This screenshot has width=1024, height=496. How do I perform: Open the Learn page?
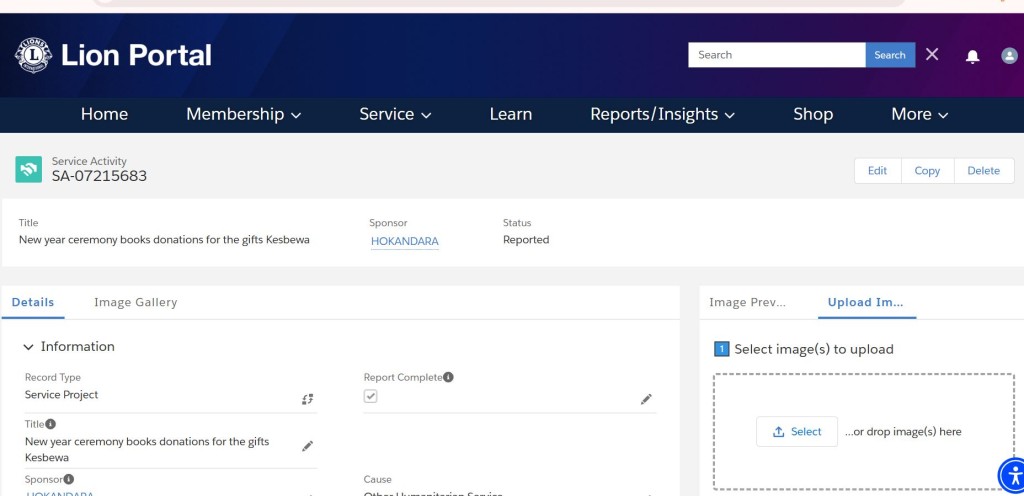511,114
